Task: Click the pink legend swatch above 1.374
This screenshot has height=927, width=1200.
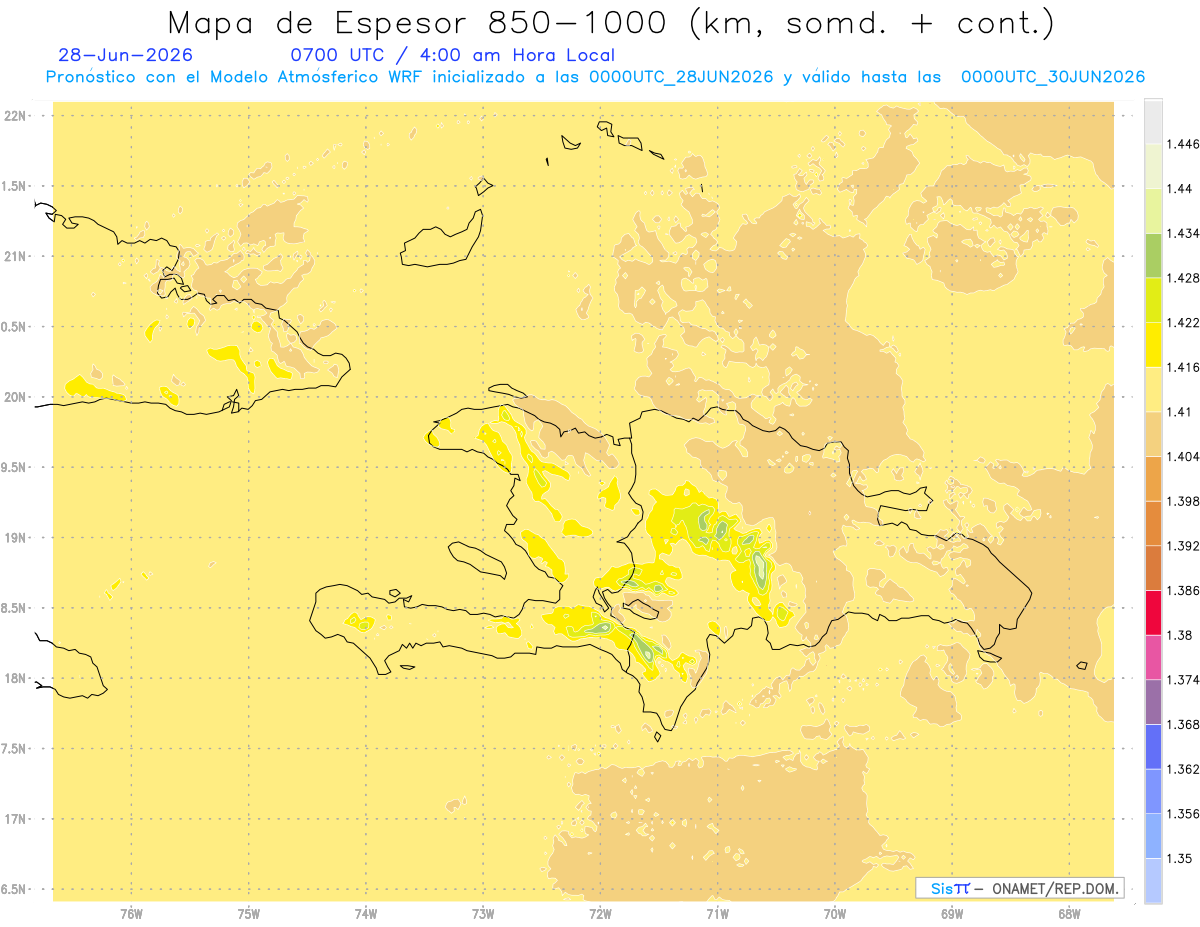Action: pyautogui.click(x=1153, y=657)
